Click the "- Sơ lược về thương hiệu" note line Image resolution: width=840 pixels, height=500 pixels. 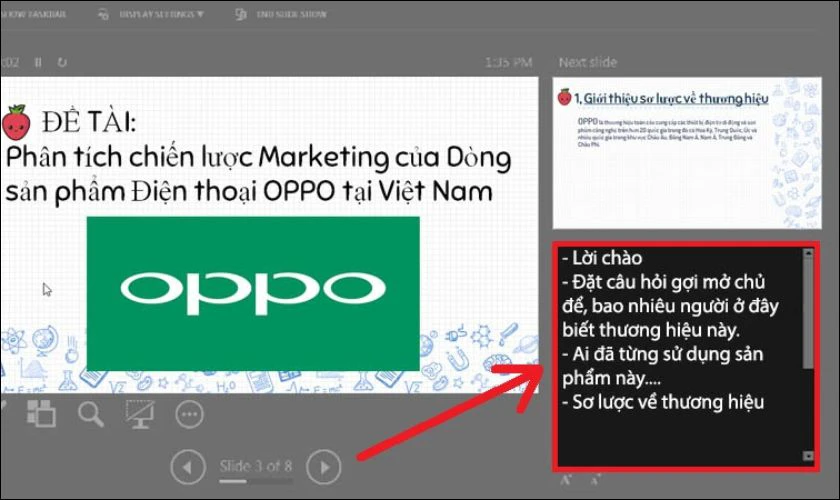(x=663, y=402)
